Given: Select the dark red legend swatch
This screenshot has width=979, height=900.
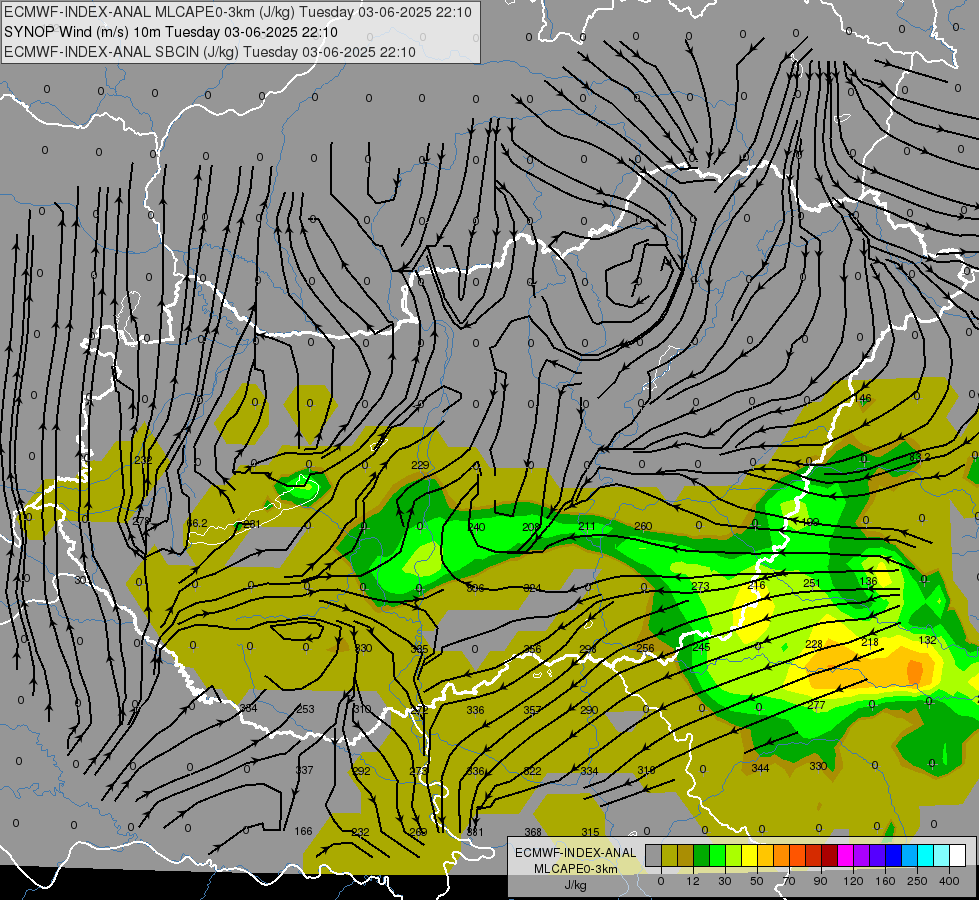Looking at the screenshot, I should 829,855.
